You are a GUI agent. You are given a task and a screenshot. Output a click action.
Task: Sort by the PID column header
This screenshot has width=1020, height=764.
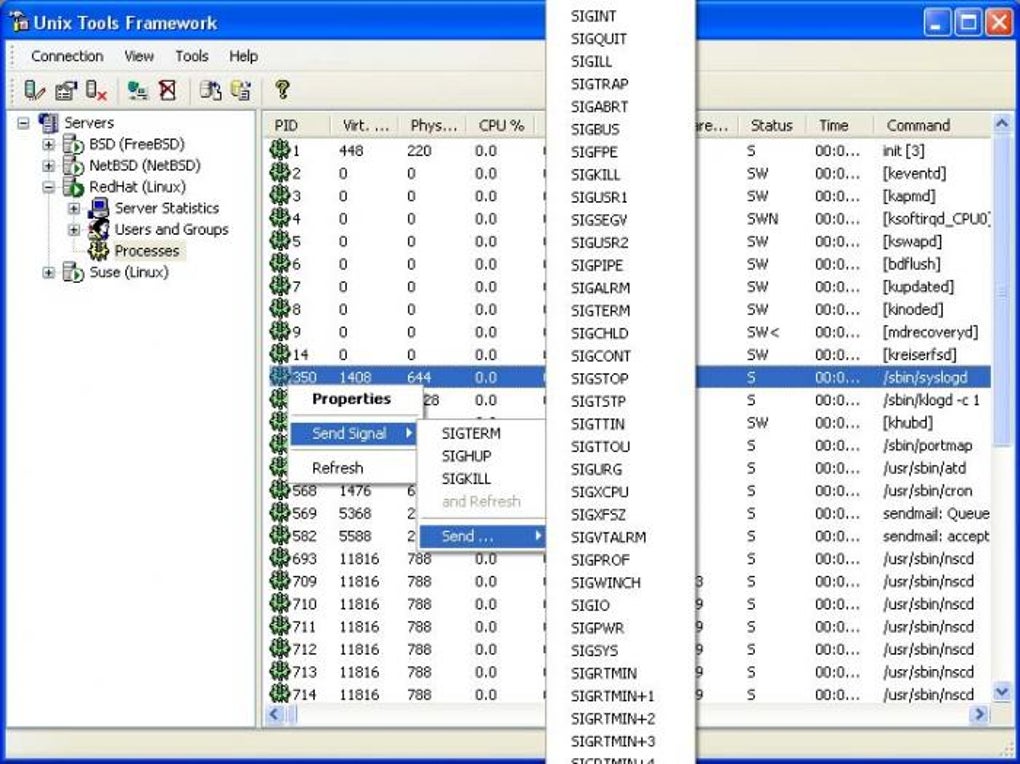click(298, 126)
